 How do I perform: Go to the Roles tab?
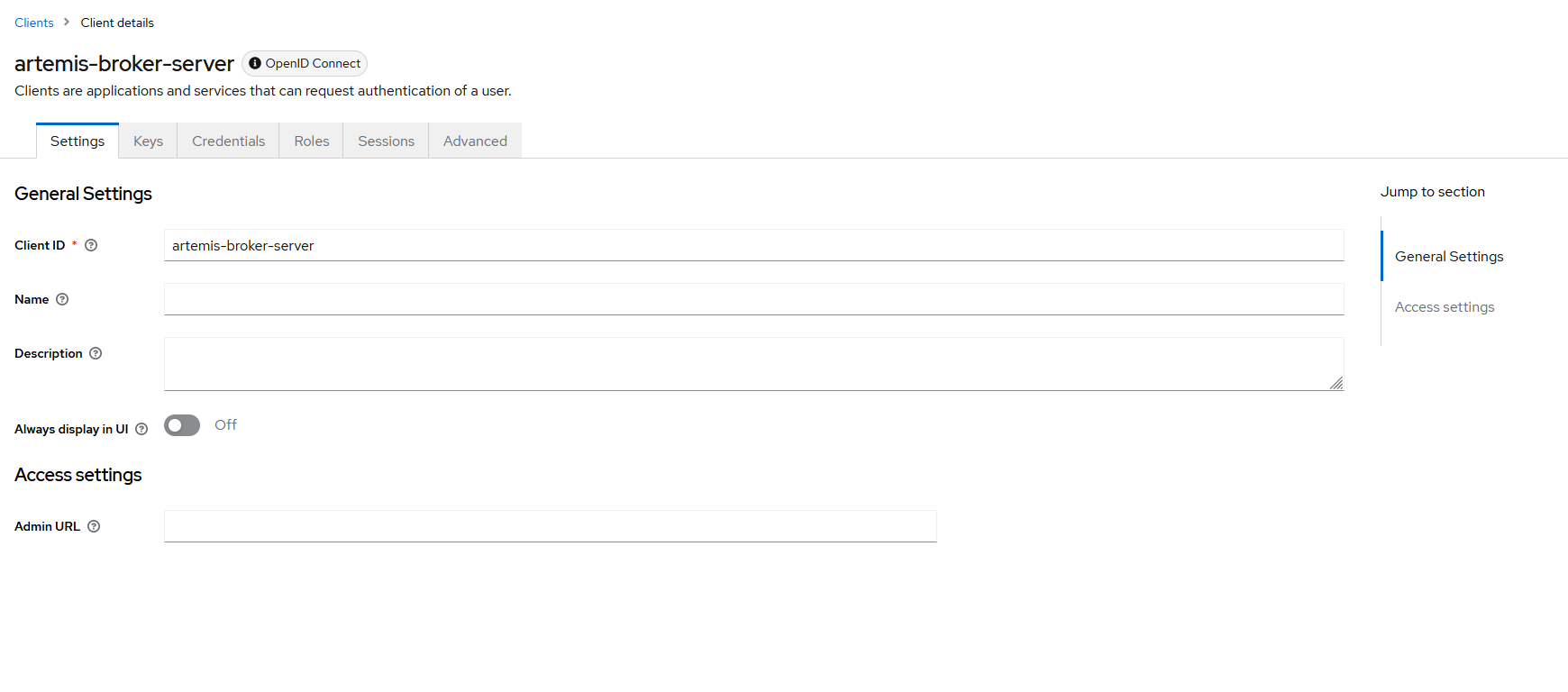click(x=311, y=141)
